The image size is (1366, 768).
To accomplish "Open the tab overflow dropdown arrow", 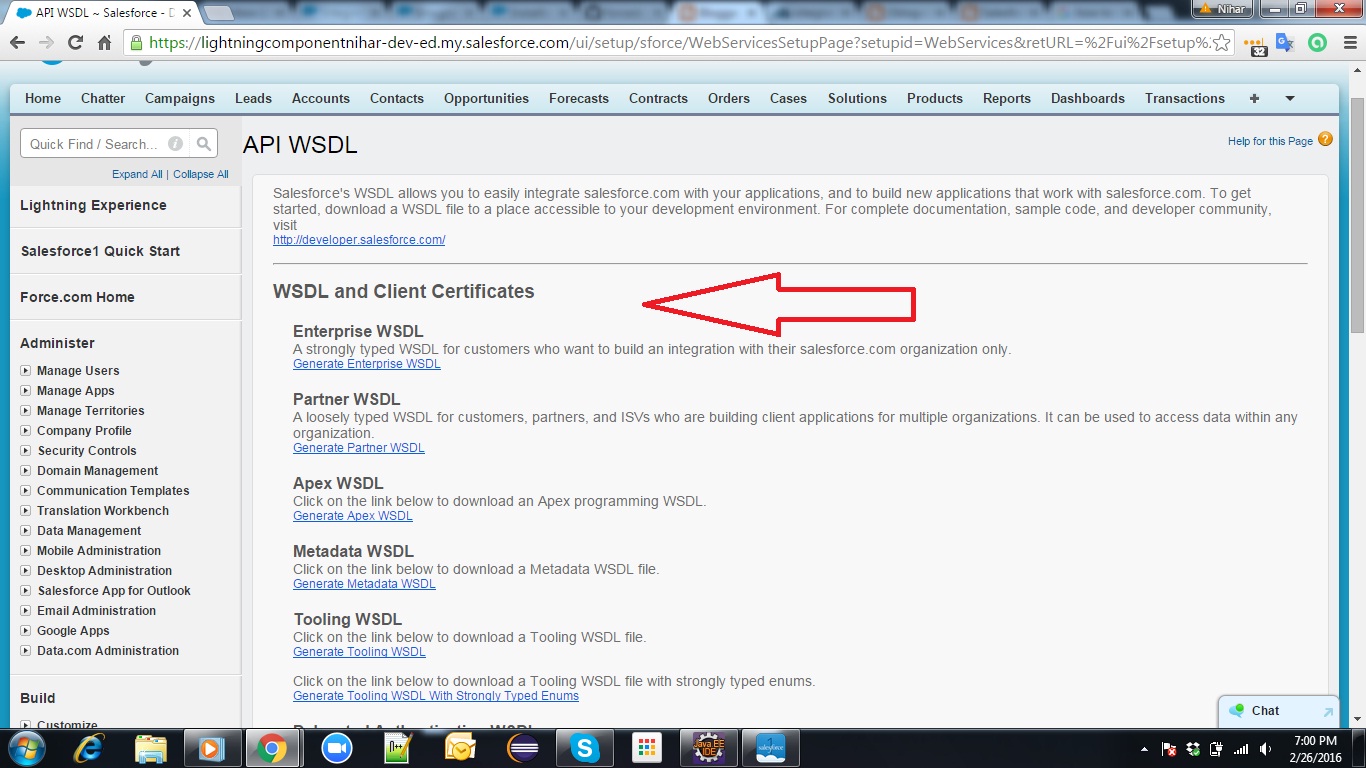I will click(x=1289, y=98).
